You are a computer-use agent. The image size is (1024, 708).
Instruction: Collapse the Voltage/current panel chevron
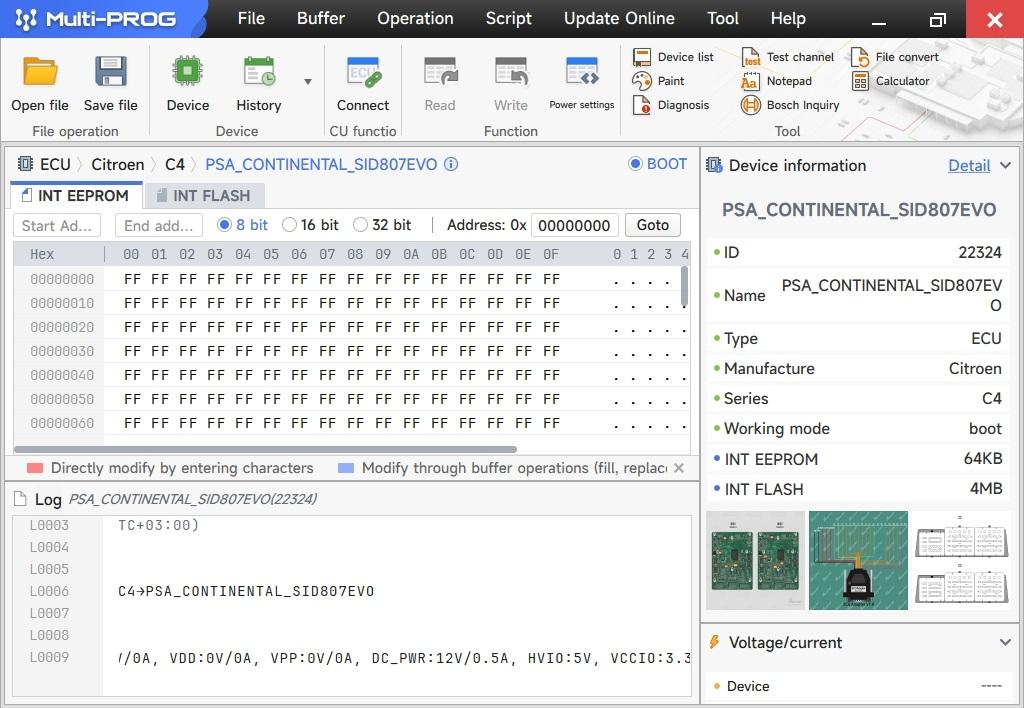click(1005, 643)
